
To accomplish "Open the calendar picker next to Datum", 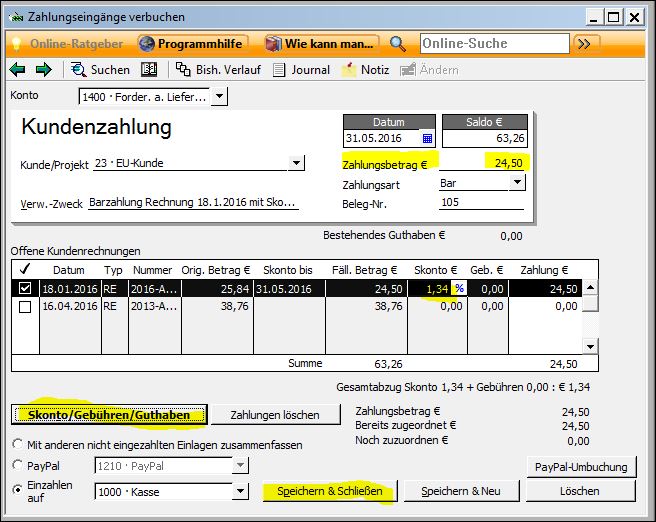I will click(x=427, y=138).
